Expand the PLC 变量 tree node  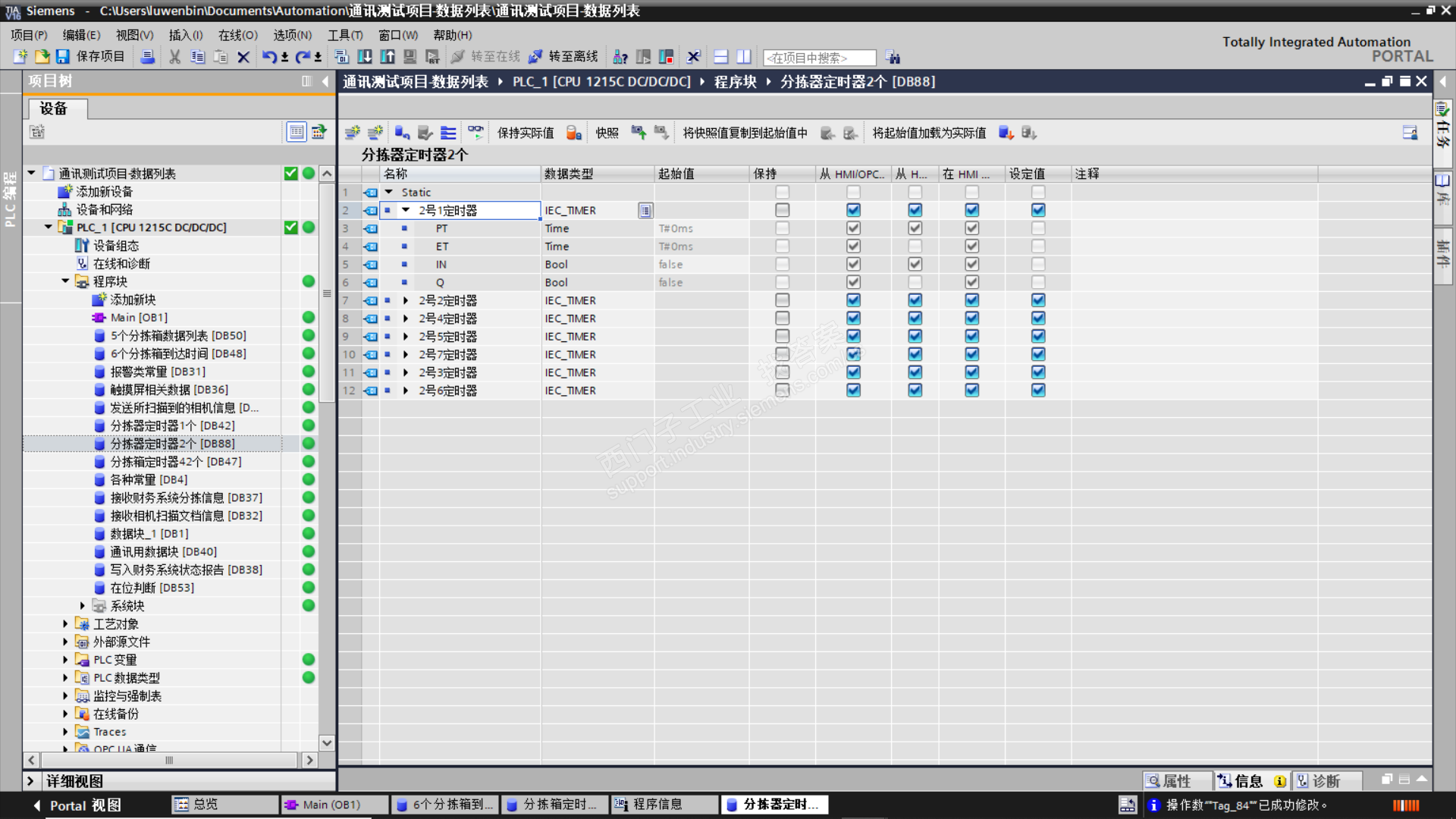(65, 660)
